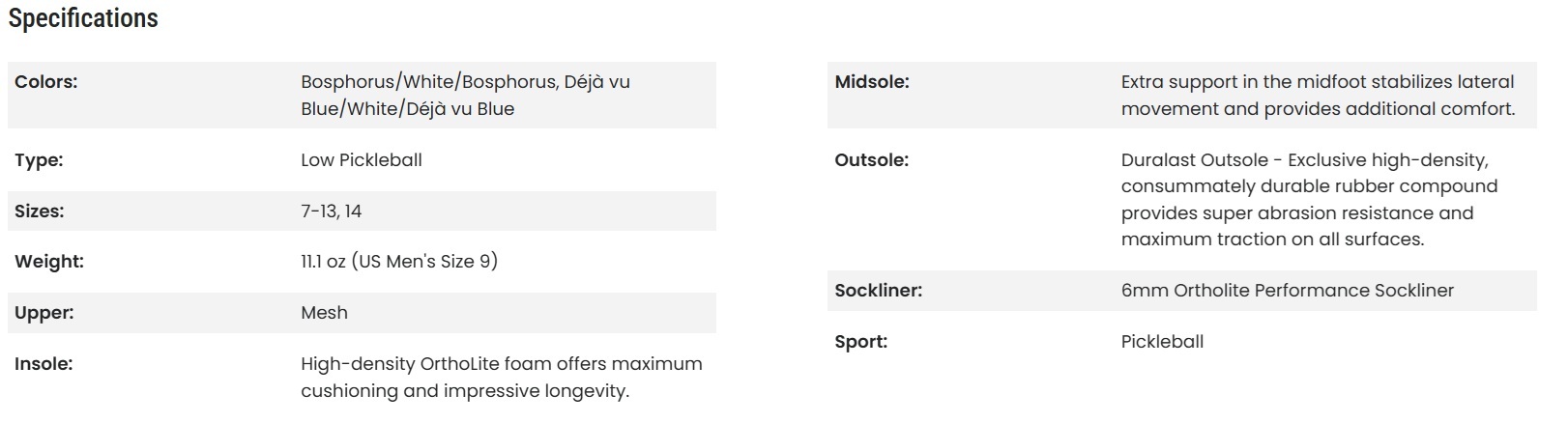Select the Colors label
Image resolution: width=1568 pixels, height=423 pixels.
click(x=46, y=82)
